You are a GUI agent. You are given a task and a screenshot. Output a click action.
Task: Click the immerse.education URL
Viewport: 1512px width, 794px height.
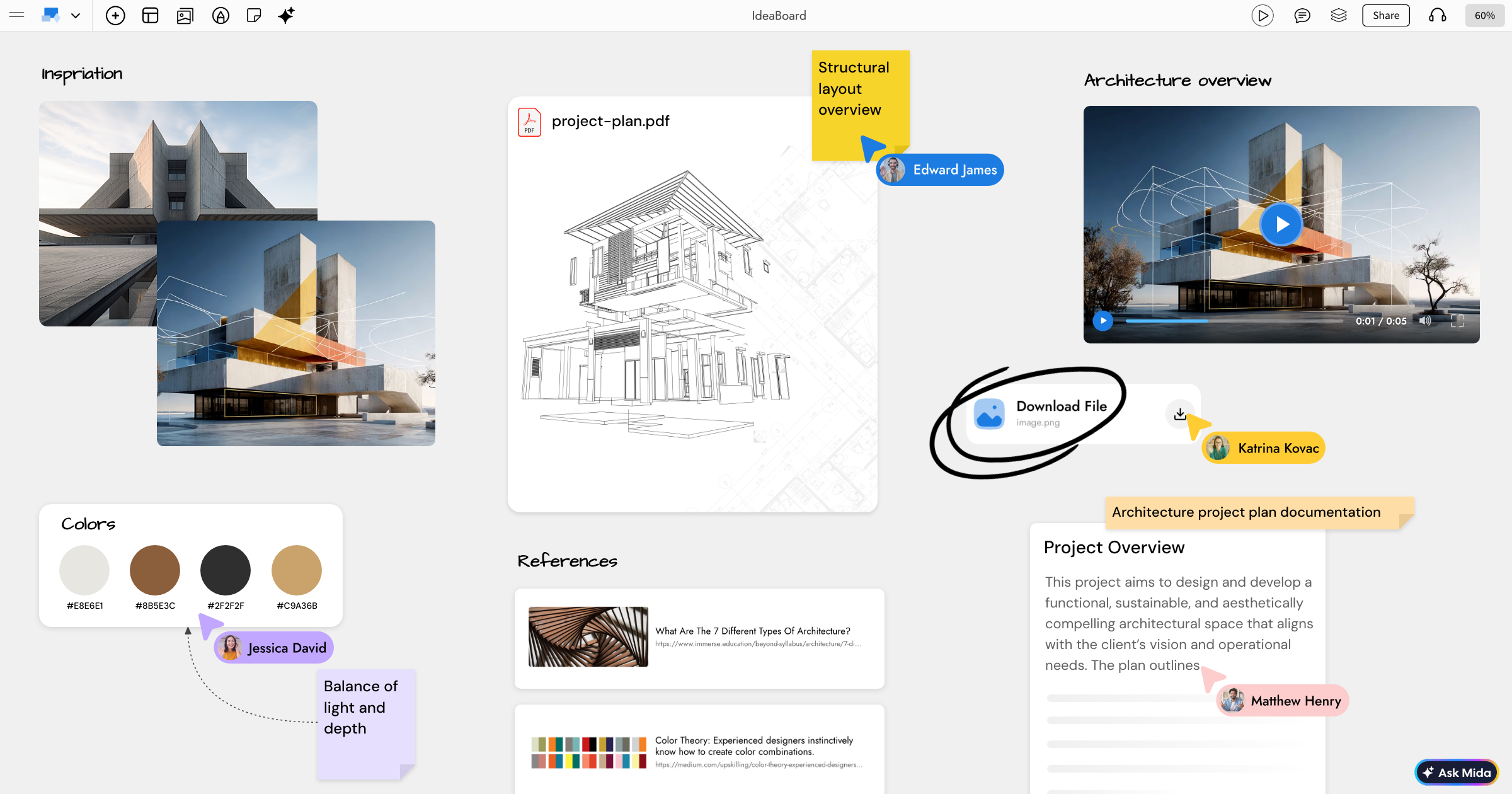tap(758, 644)
